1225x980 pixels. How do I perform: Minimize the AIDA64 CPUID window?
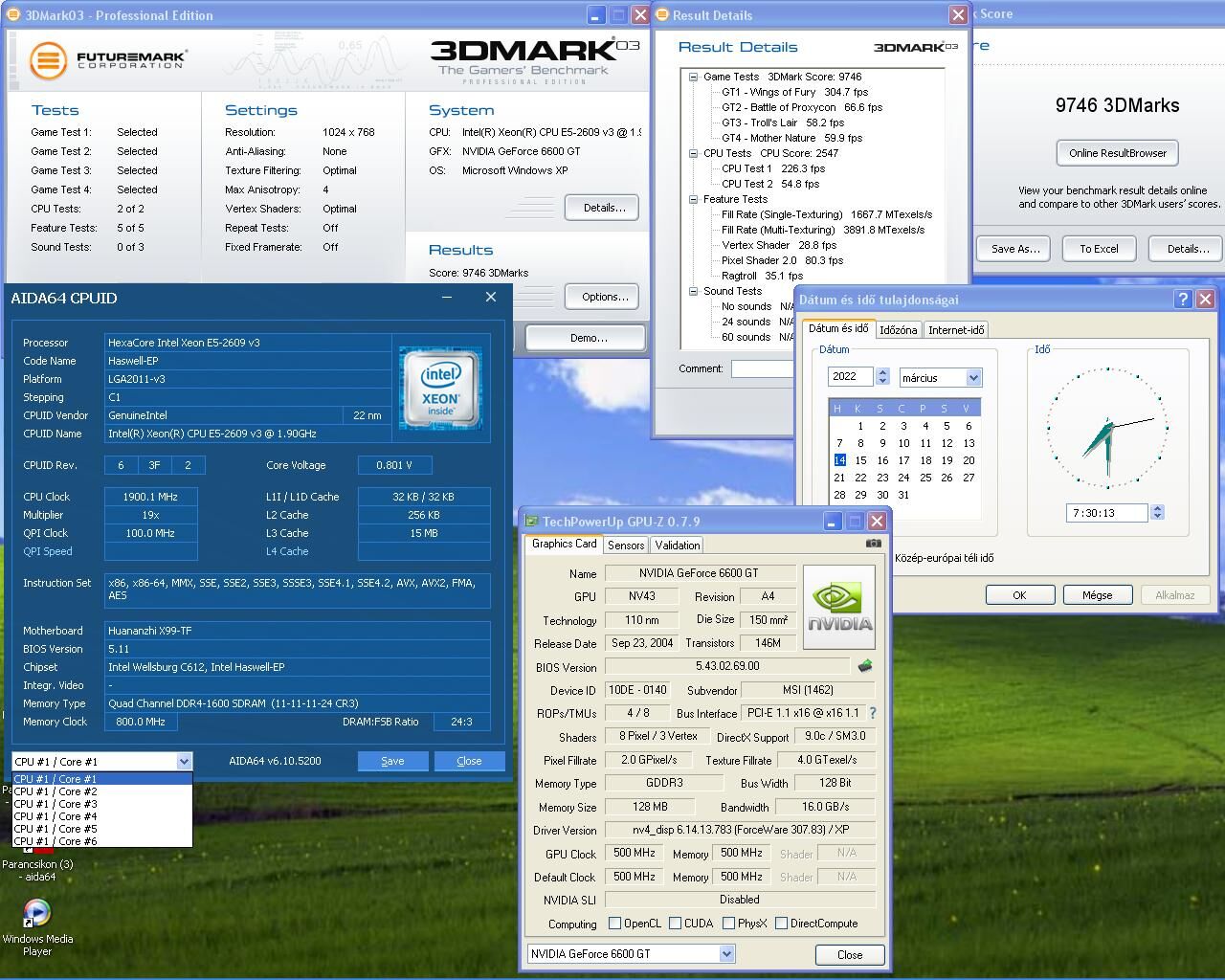447,298
